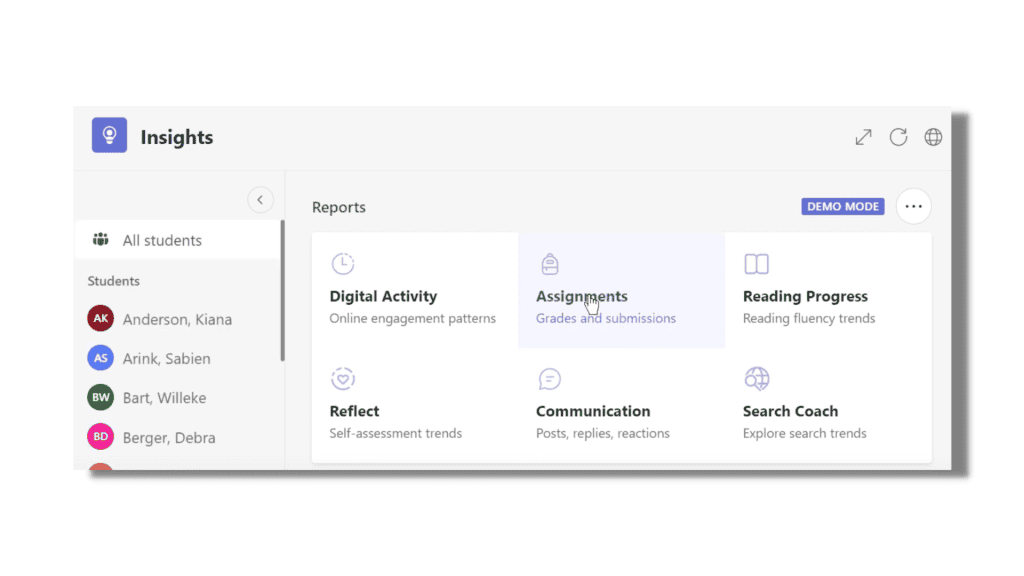Viewport: 1024px width, 576px height.
Task: Click the Grades and submissions text
Action: [x=606, y=318]
